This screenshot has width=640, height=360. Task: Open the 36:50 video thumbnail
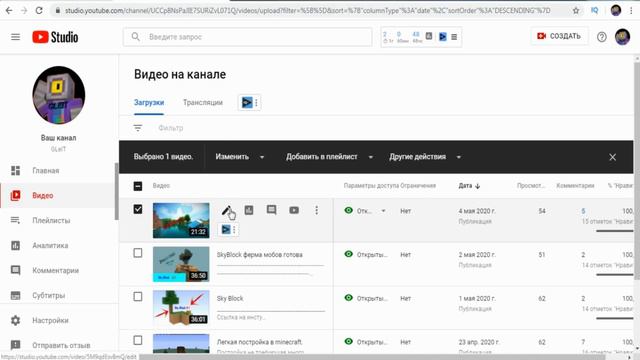coord(181,264)
